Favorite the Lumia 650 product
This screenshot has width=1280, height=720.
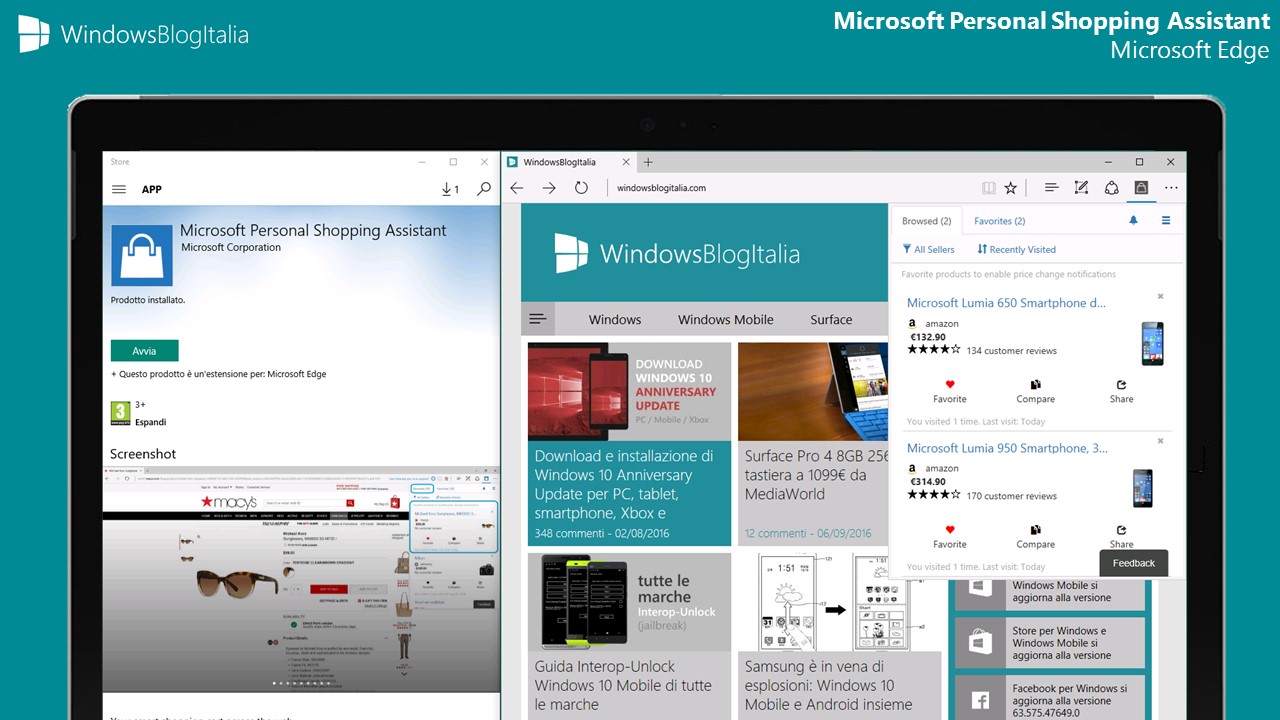tap(950, 391)
